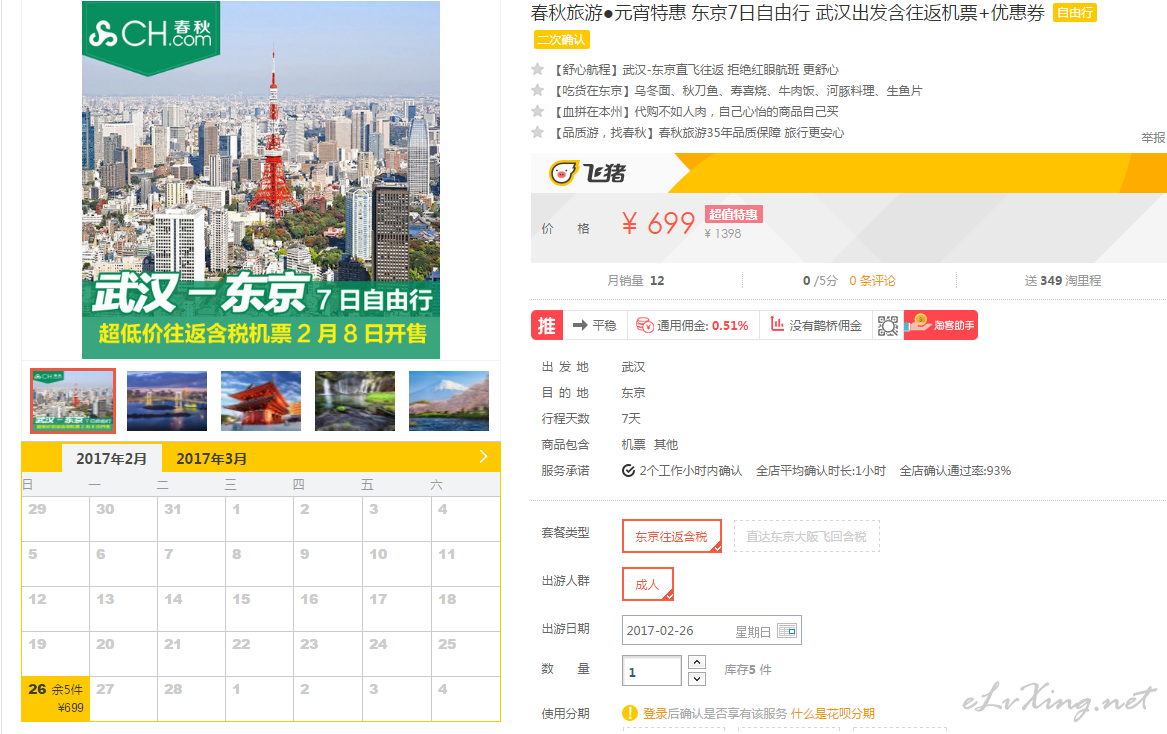Increase quantity with the up arrow
The image size is (1167, 734).
pyautogui.click(x=697, y=662)
